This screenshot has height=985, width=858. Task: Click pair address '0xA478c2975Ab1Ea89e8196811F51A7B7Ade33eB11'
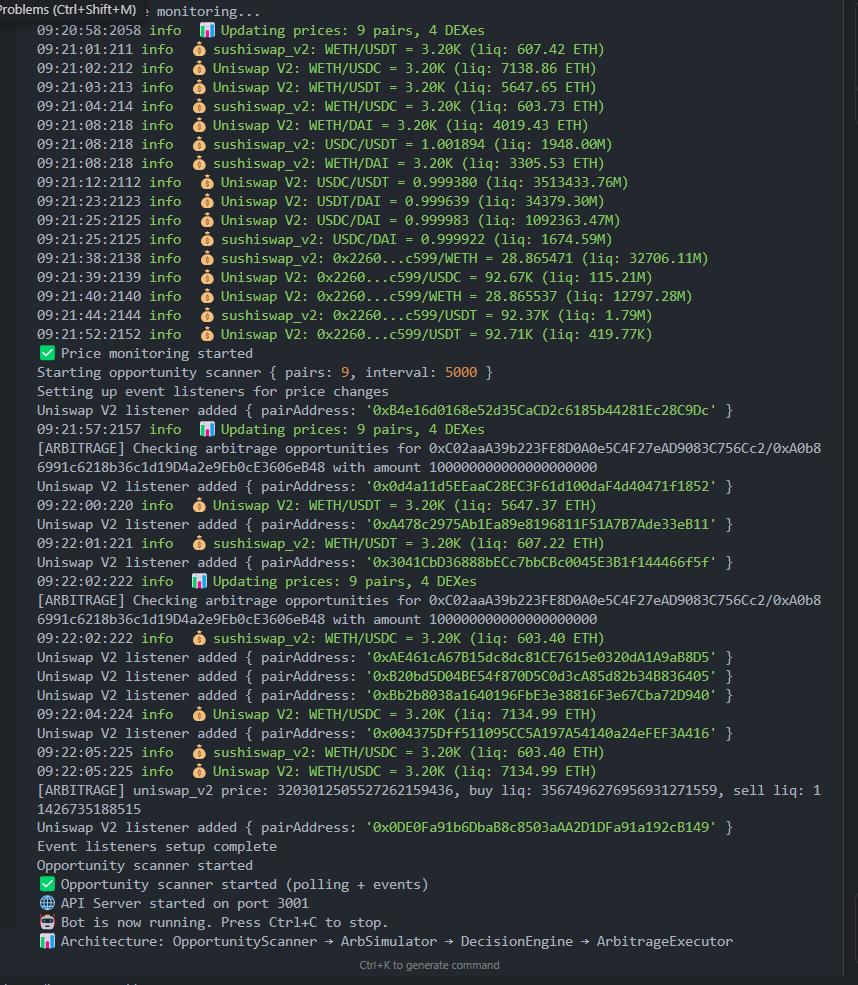[541, 524]
